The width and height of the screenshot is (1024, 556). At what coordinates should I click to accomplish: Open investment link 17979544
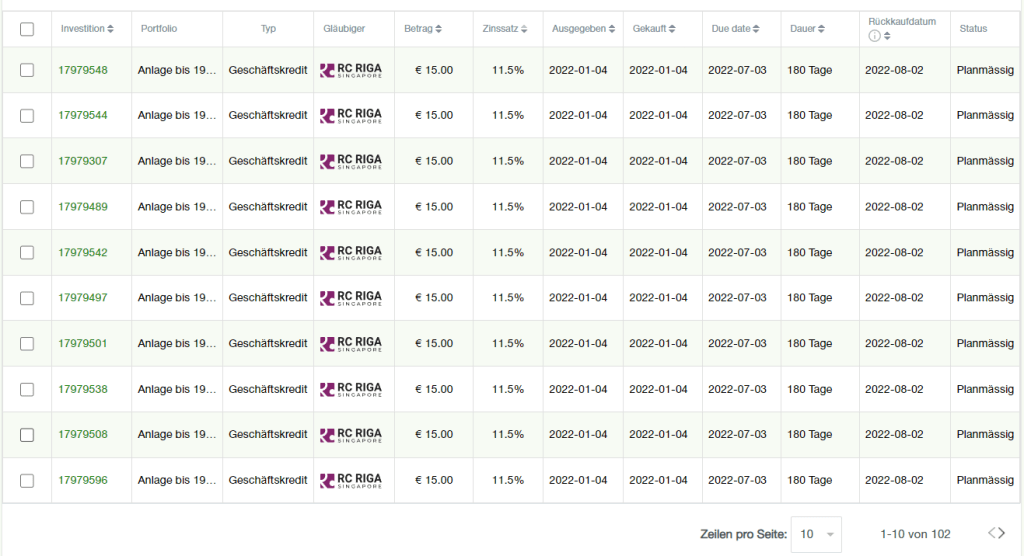(x=83, y=115)
